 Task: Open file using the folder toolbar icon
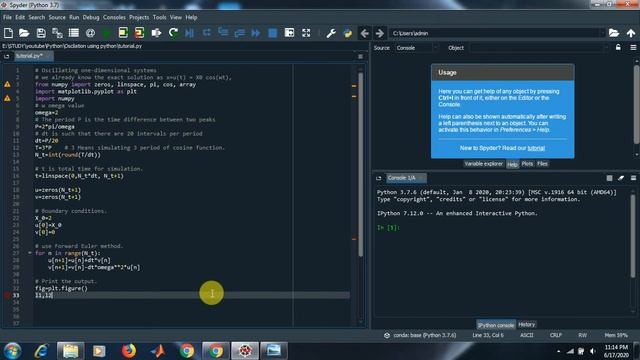[x=24, y=33]
